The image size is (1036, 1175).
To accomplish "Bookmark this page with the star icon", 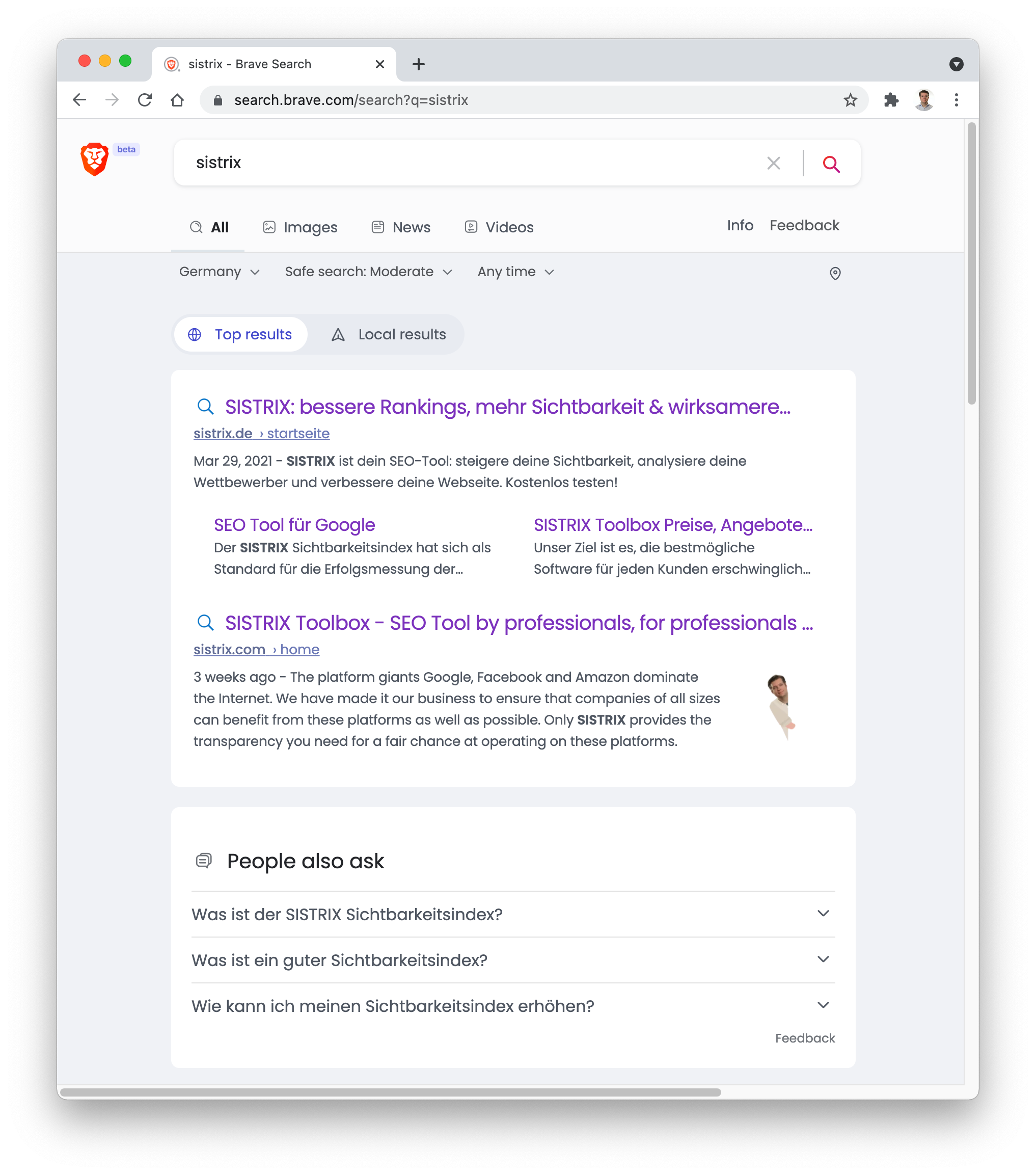I will 851,100.
